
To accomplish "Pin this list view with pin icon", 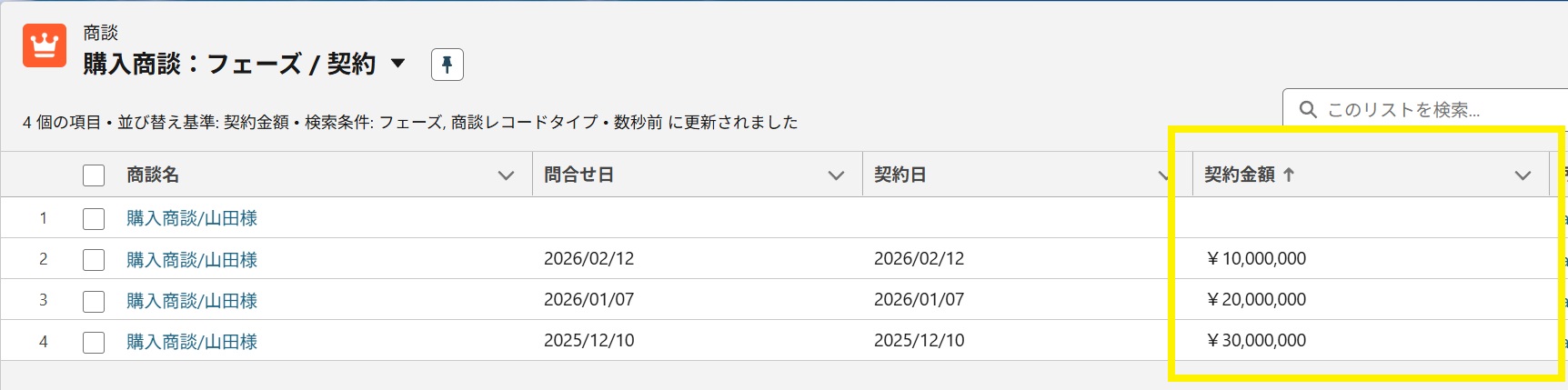I will pos(447,65).
